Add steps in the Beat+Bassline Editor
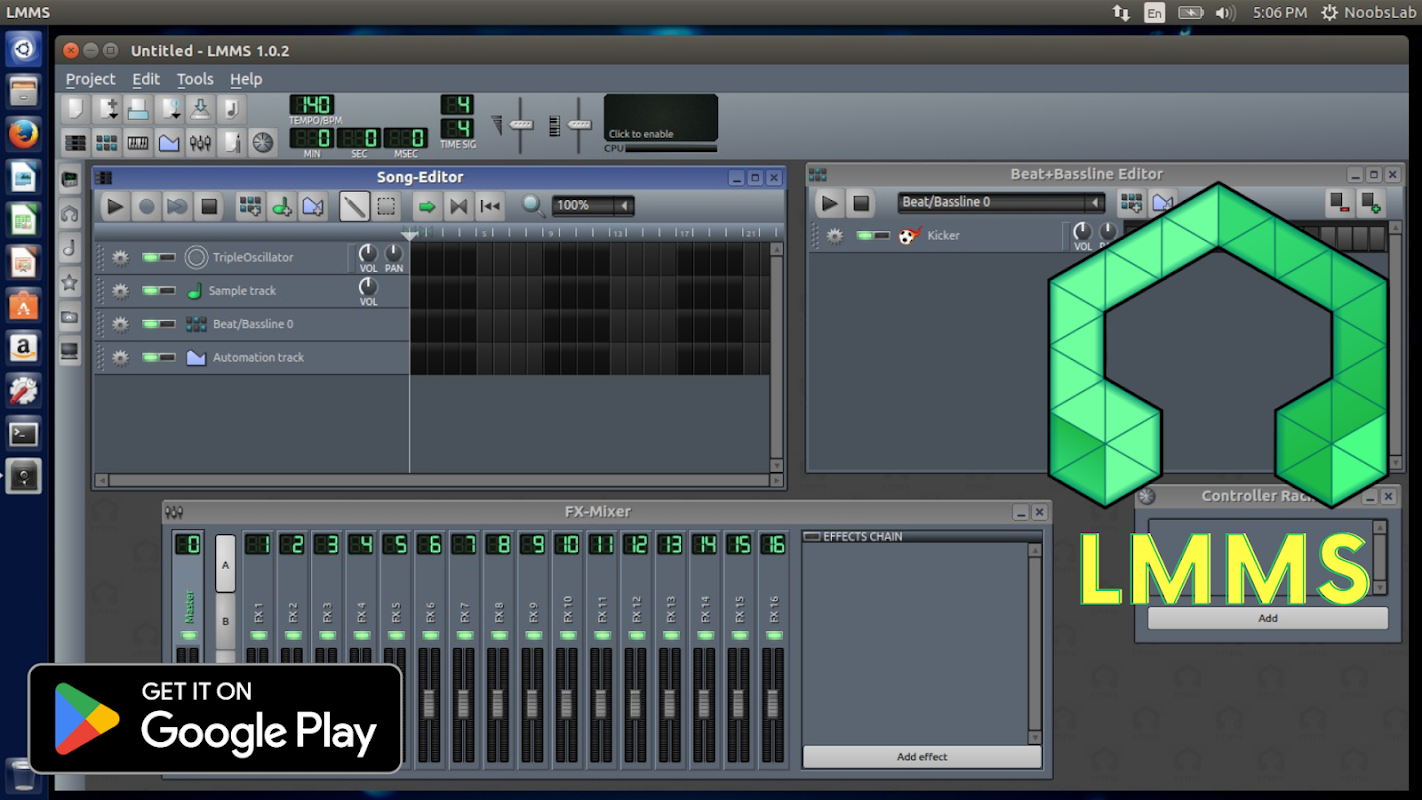 tap(1371, 203)
